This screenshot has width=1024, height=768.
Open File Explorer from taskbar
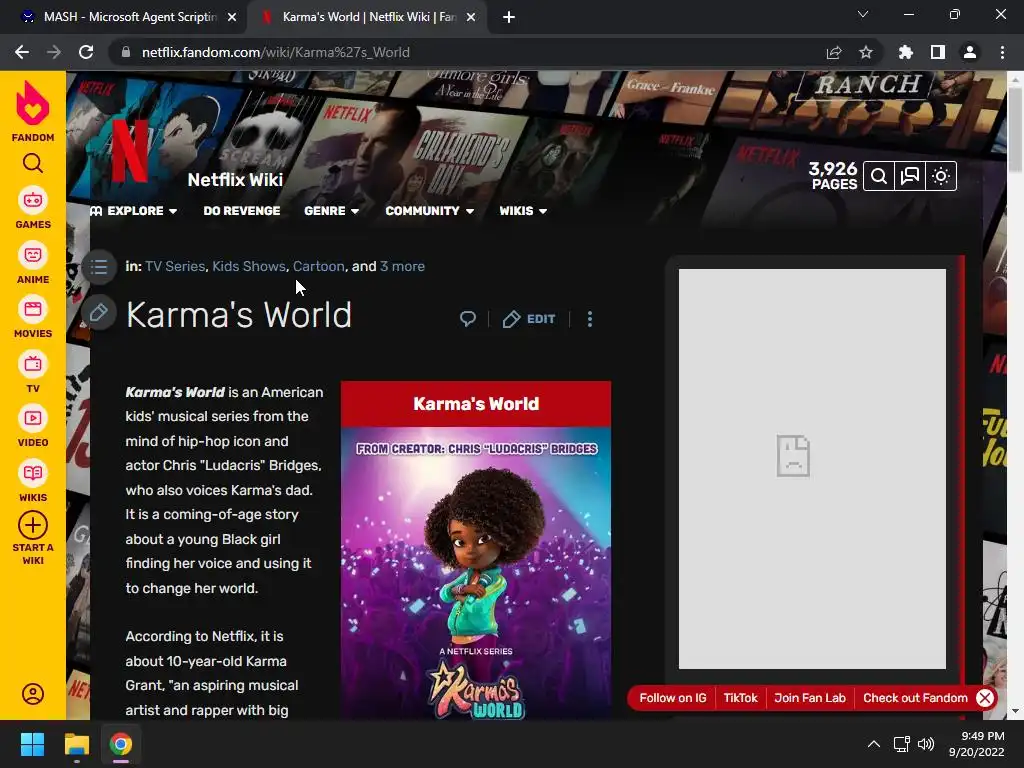click(76, 744)
